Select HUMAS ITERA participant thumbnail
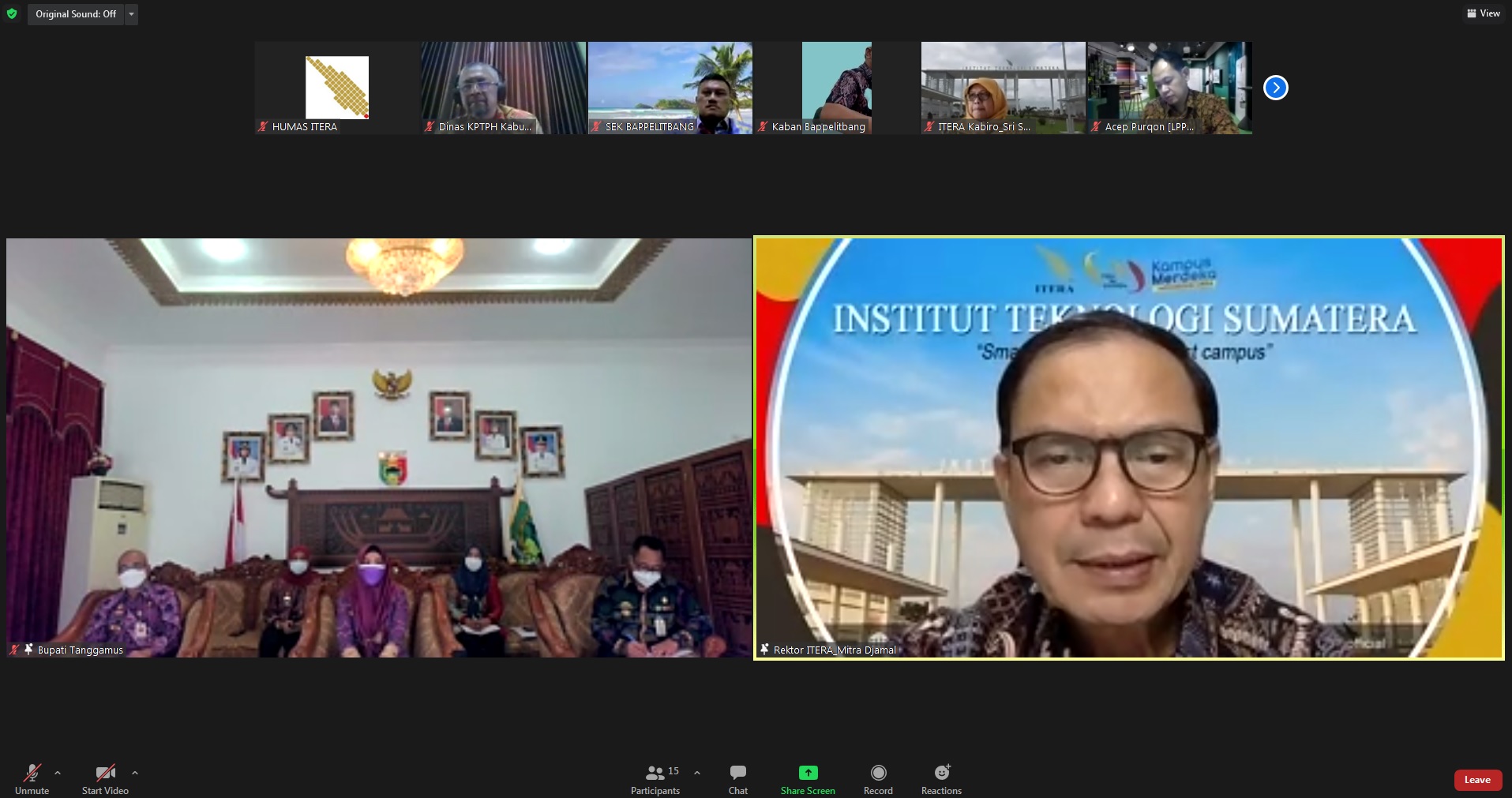Screen dimensions: 1512x798 (x=337, y=88)
